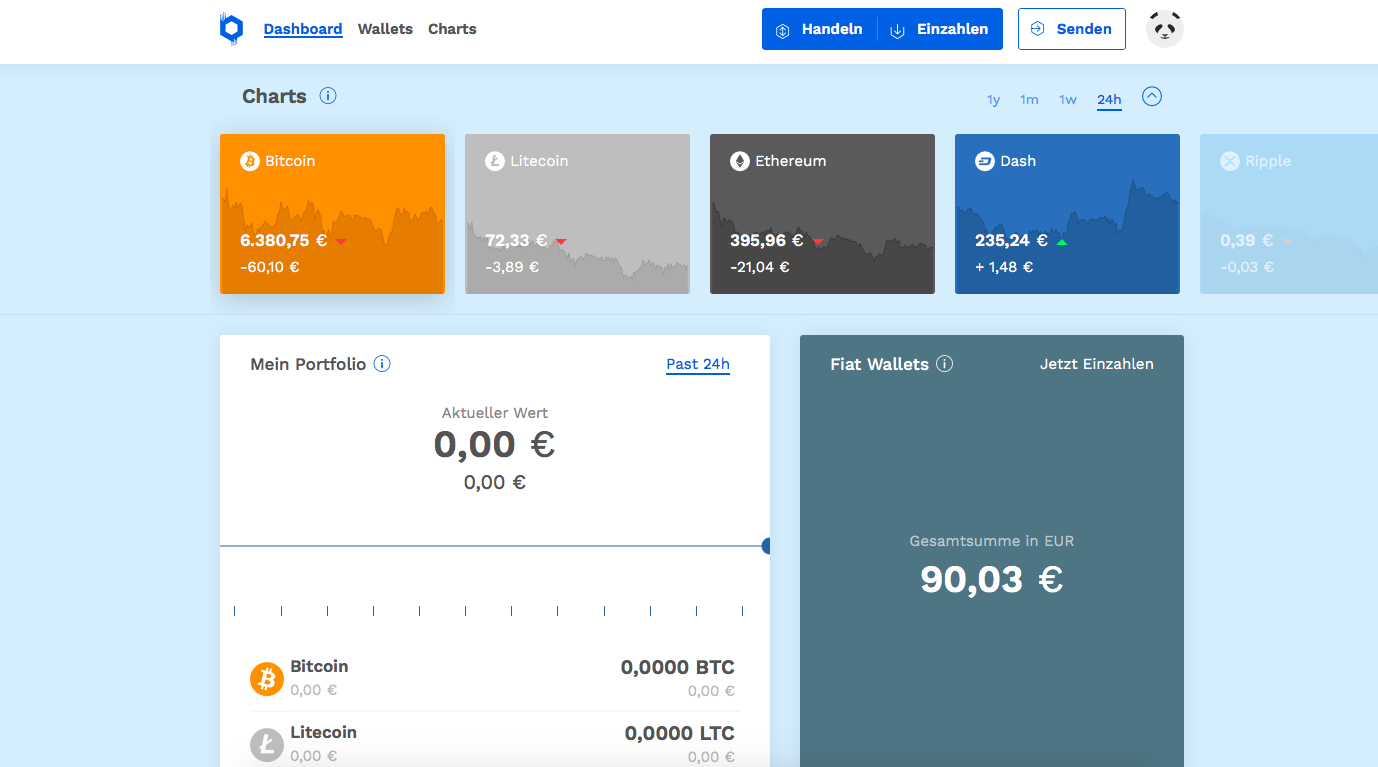Screen dimensions: 1378x767
Task: Click the info icon beside Charts heading
Action: click(328, 96)
